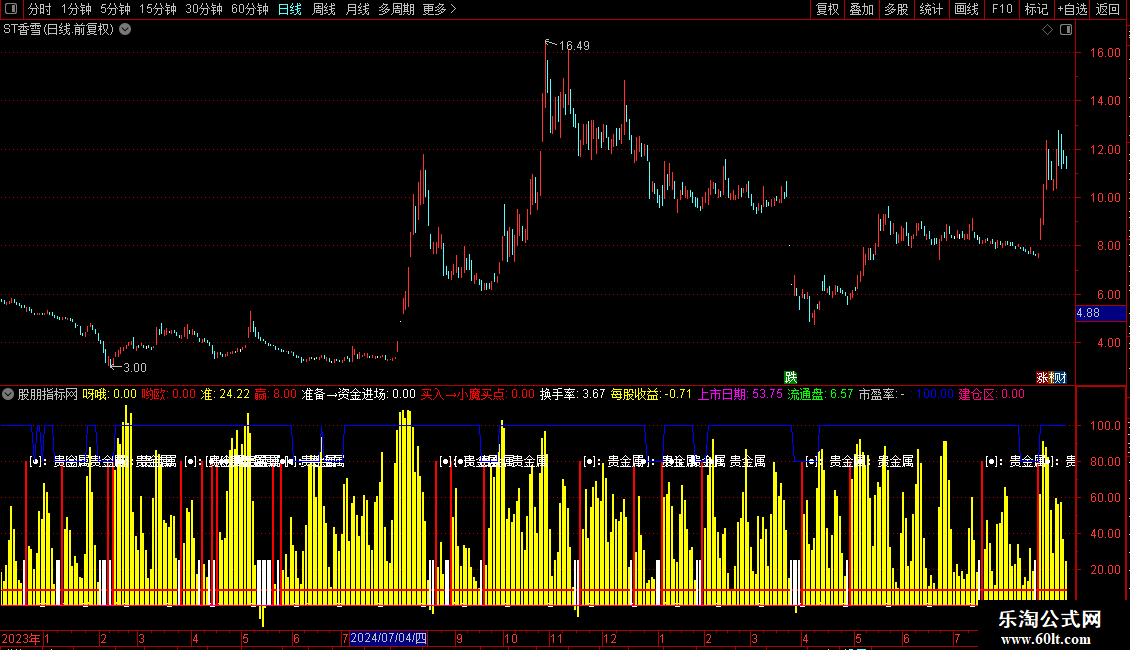
Task: Open the ST香雪 title dropdown arrow
Action: 125,30
